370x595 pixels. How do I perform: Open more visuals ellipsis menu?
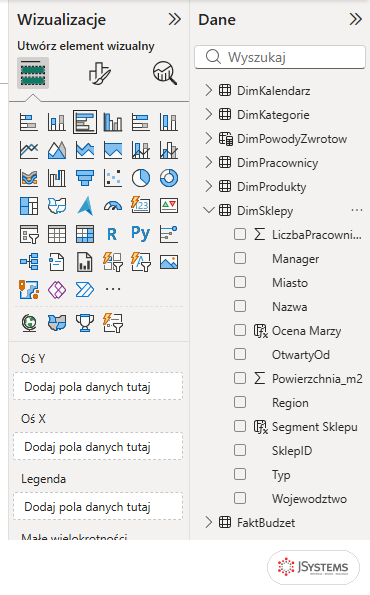click(113, 289)
